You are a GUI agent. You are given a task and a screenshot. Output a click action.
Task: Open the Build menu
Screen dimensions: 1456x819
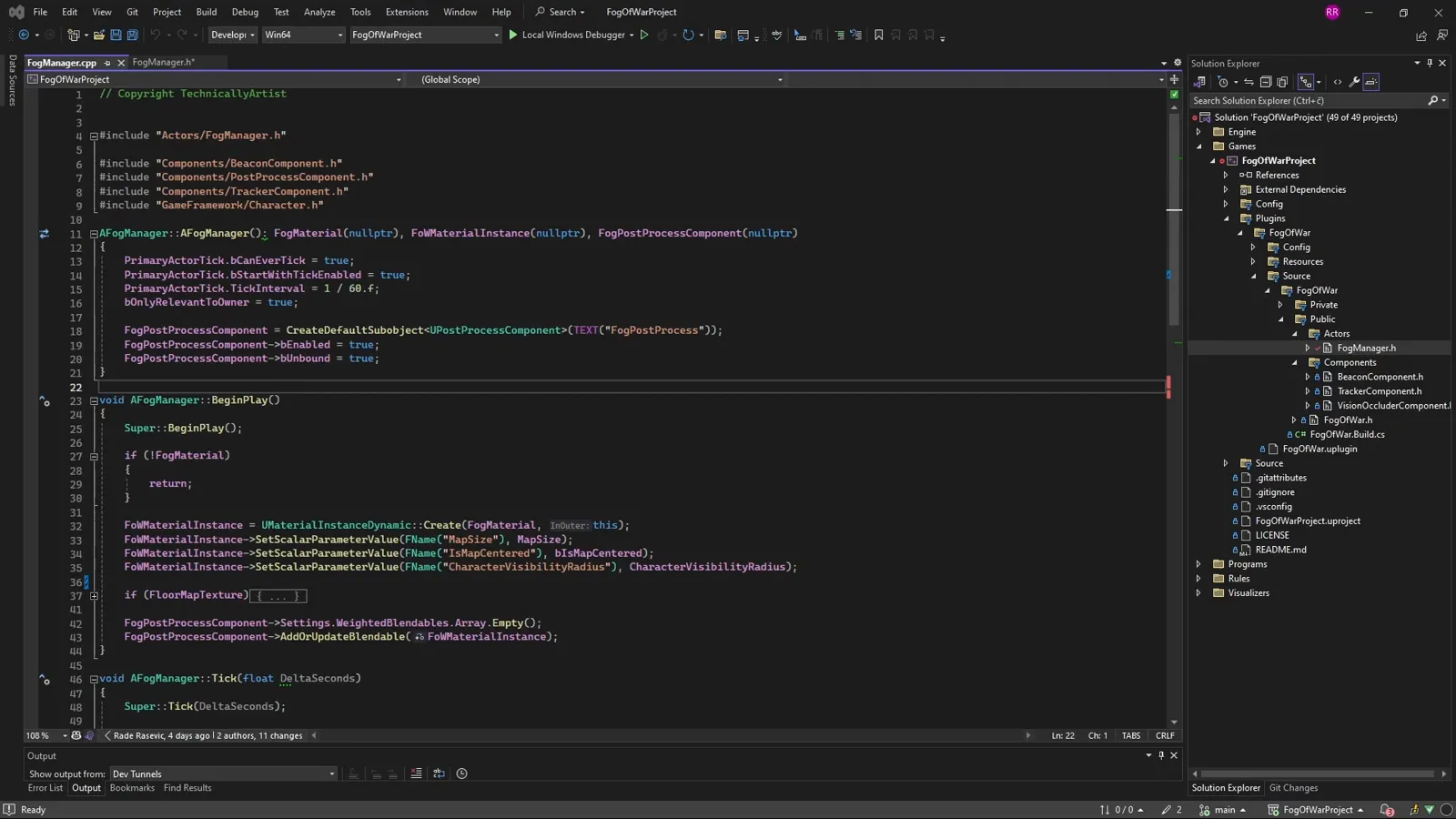click(x=207, y=12)
